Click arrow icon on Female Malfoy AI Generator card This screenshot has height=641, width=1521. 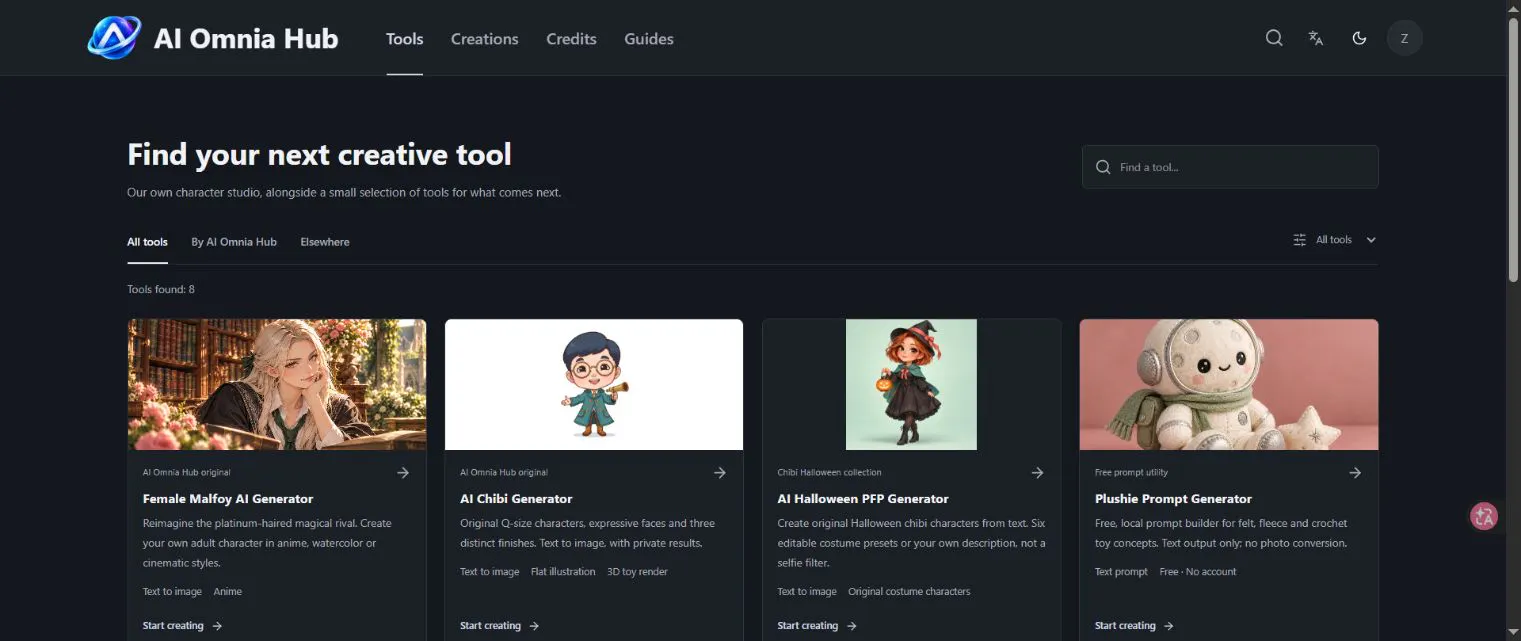tap(403, 473)
